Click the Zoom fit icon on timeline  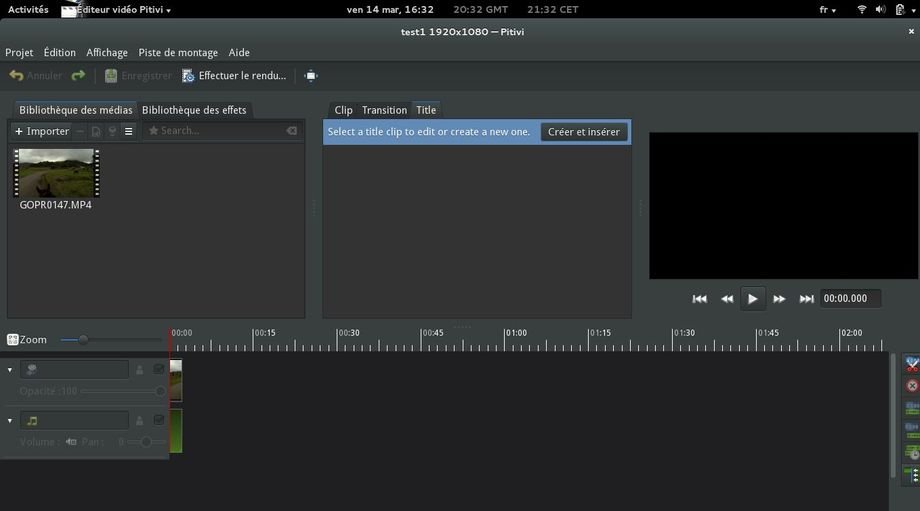13,340
